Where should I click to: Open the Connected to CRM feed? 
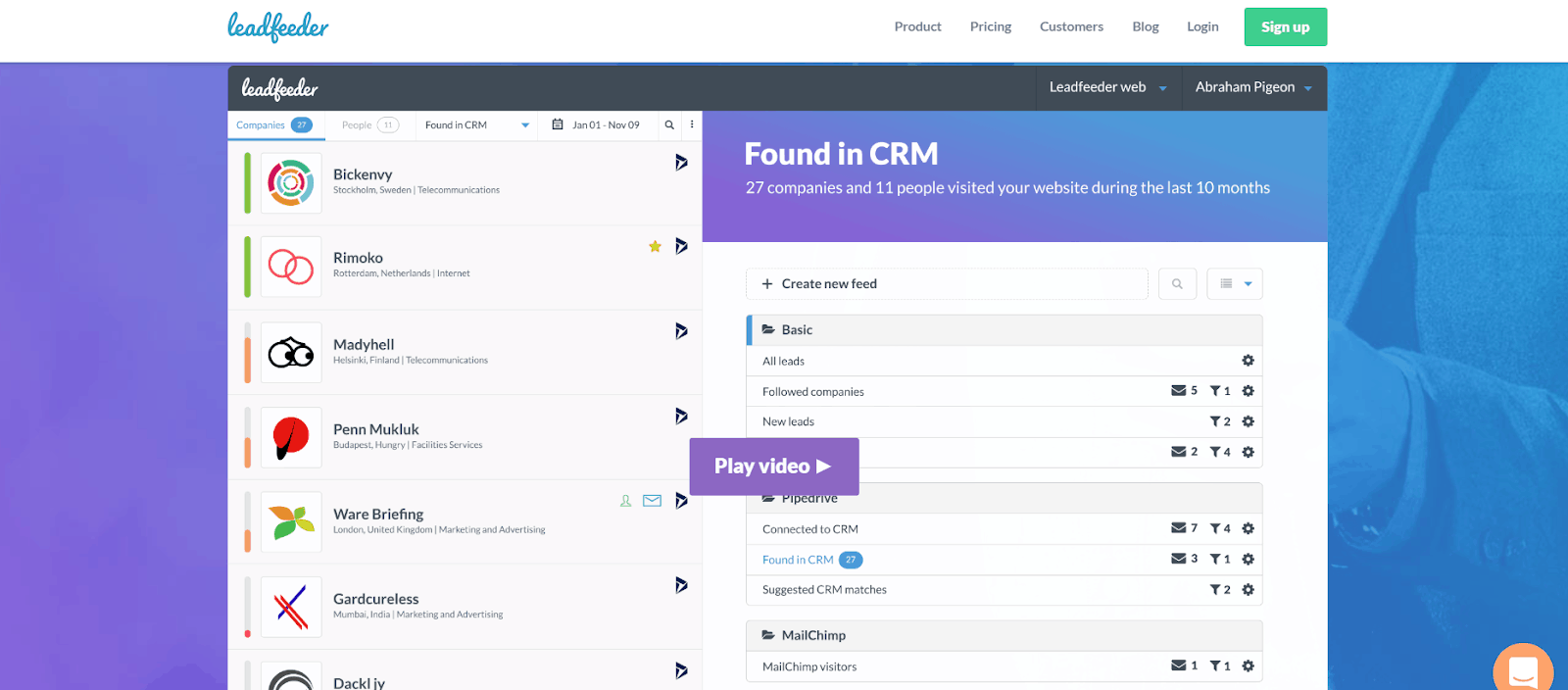[x=810, y=529]
